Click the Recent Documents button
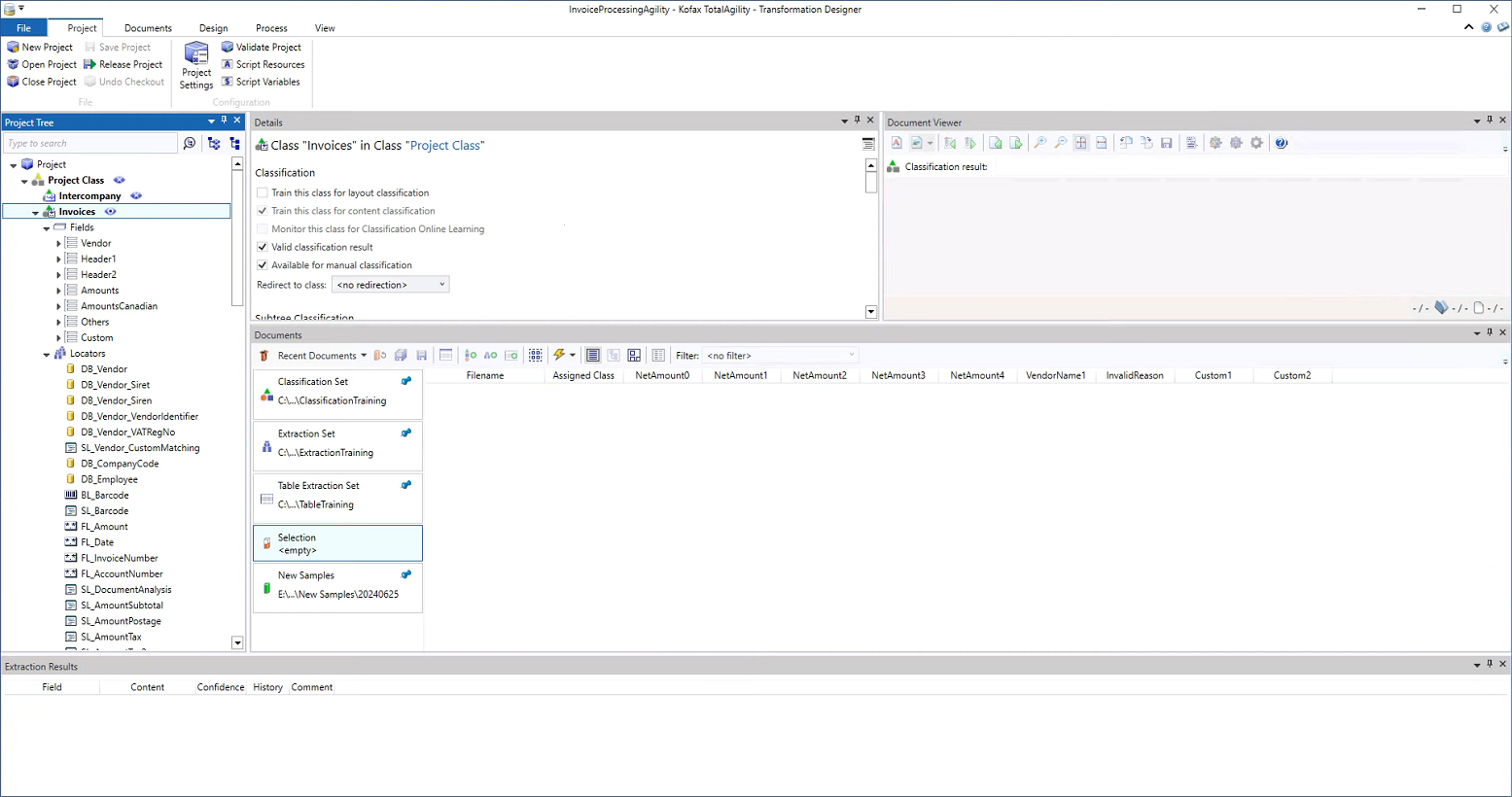The height and width of the screenshot is (797, 1512). (317, 356)
